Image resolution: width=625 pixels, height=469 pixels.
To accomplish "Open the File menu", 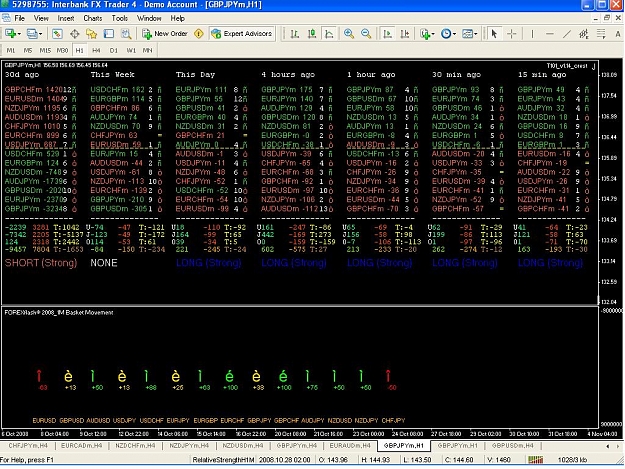I will pos(20,18).
